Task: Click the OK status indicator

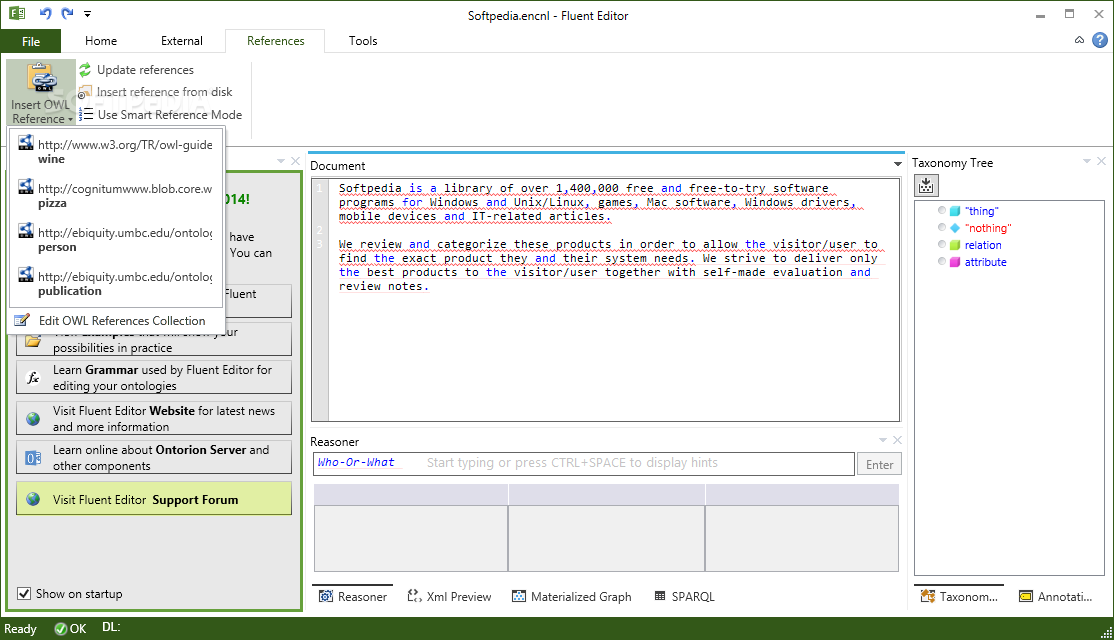Action: [70, 629]
